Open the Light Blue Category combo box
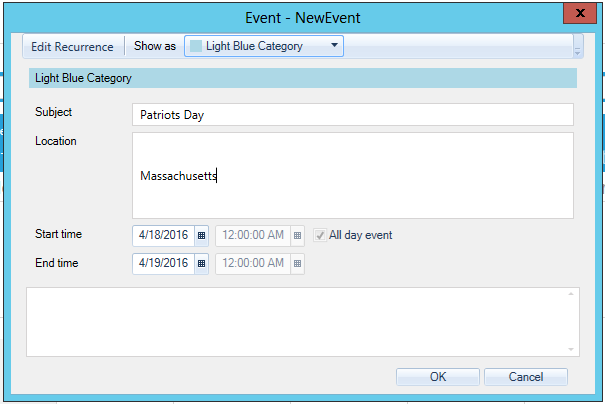Viewport: 605px width, 404px height. (x=264, y=46)
